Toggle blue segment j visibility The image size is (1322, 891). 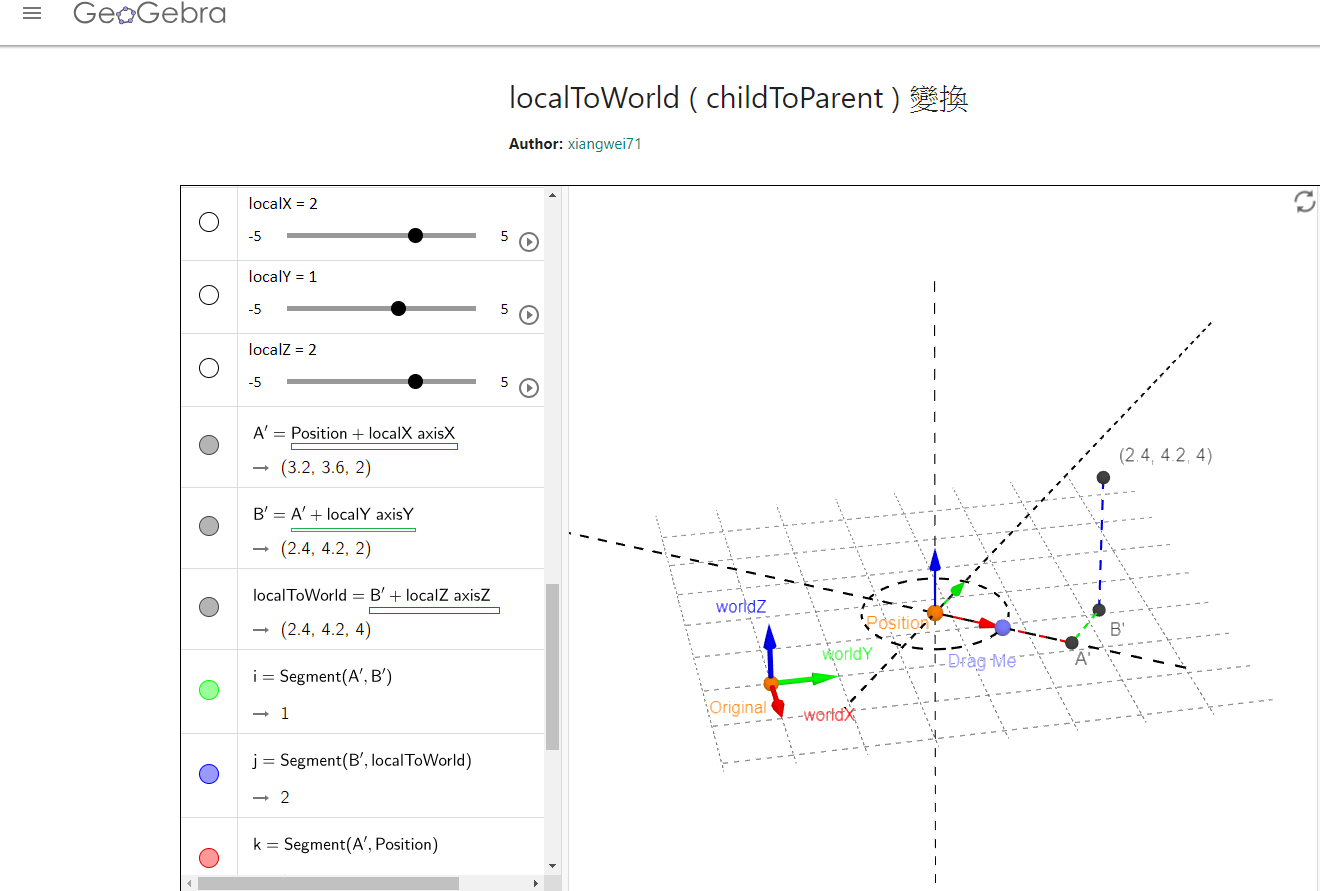click(x=208, y=773)
